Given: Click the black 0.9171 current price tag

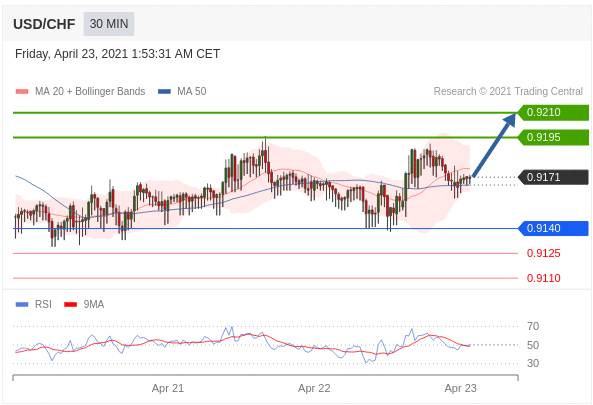Looking at the screenshot, I should [553, 177].
